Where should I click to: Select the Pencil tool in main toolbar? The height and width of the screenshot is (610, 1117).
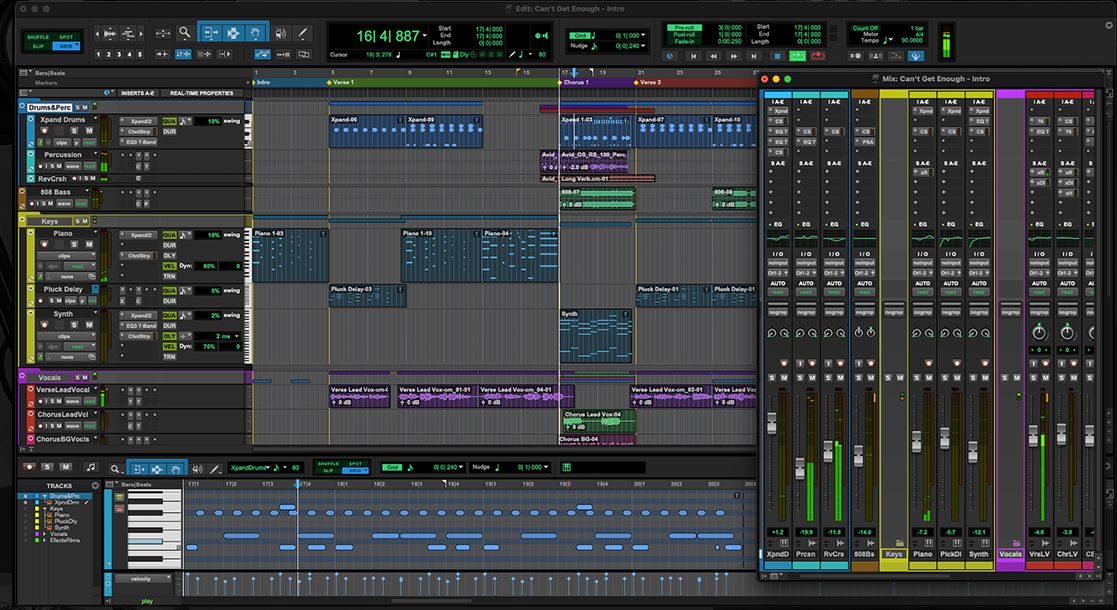click(303, 33)
